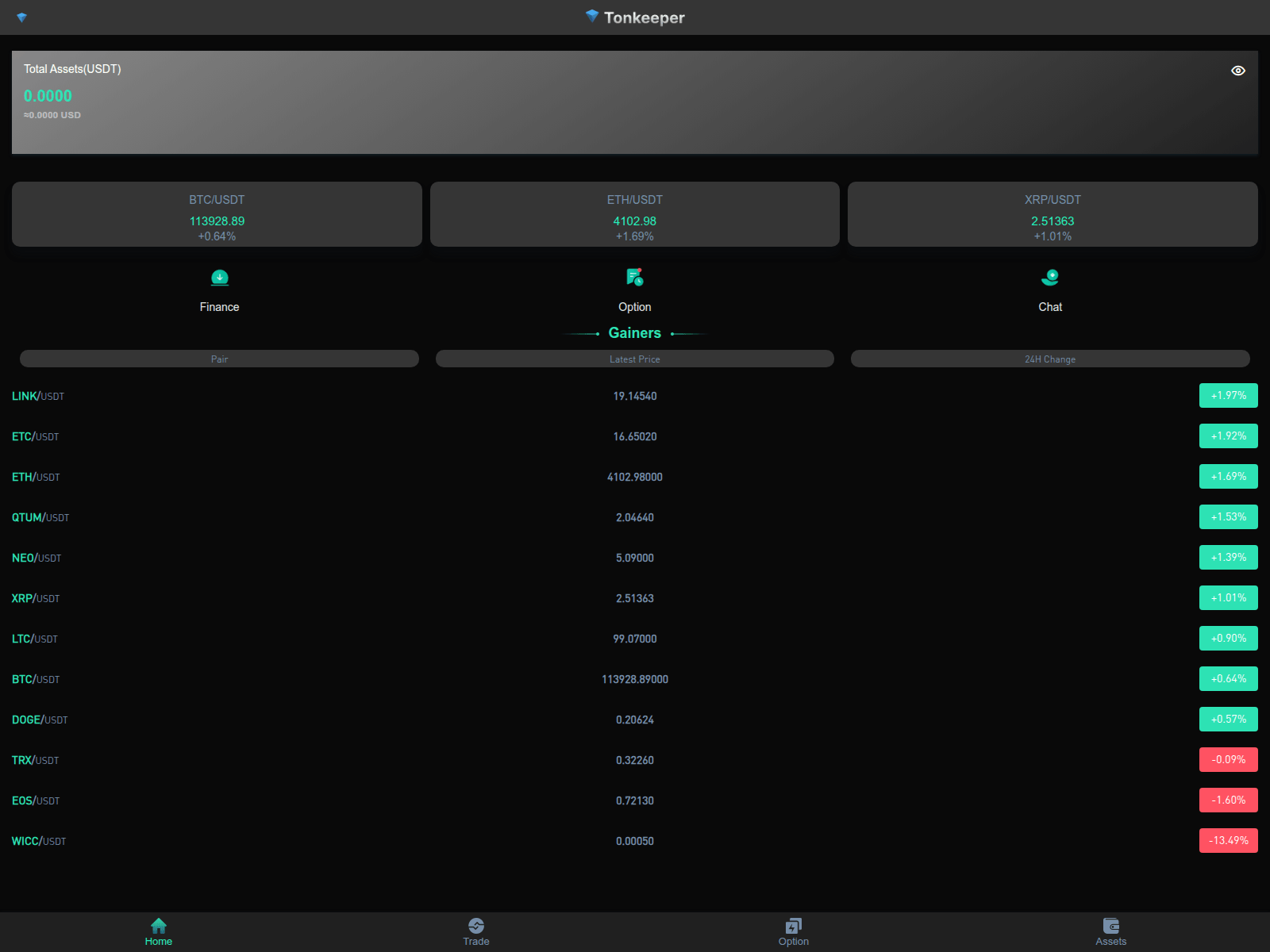
Task: Open the Trade icon in bottom bar
Action: tap(475, 925)
